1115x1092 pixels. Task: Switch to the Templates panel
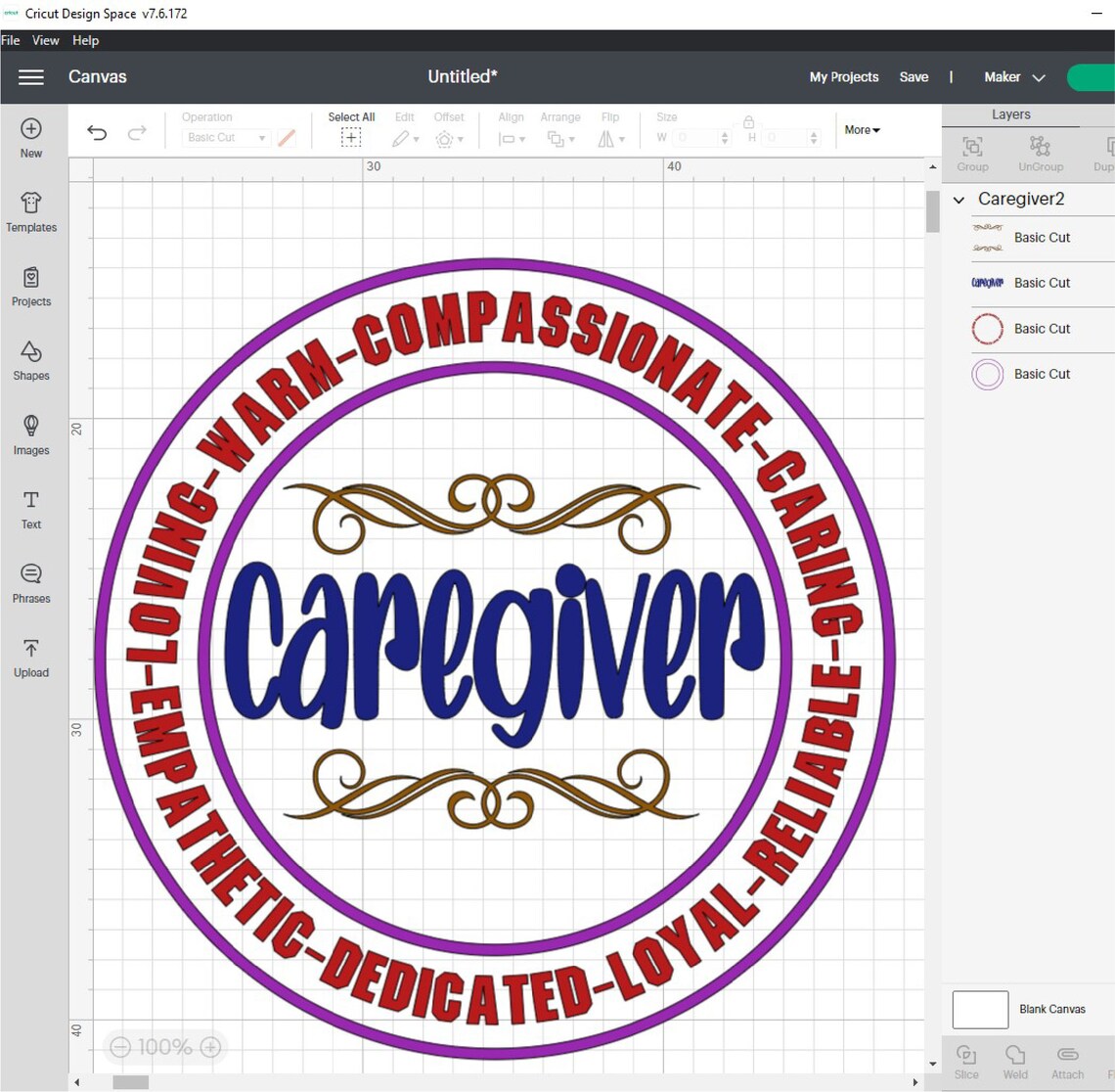30,212
